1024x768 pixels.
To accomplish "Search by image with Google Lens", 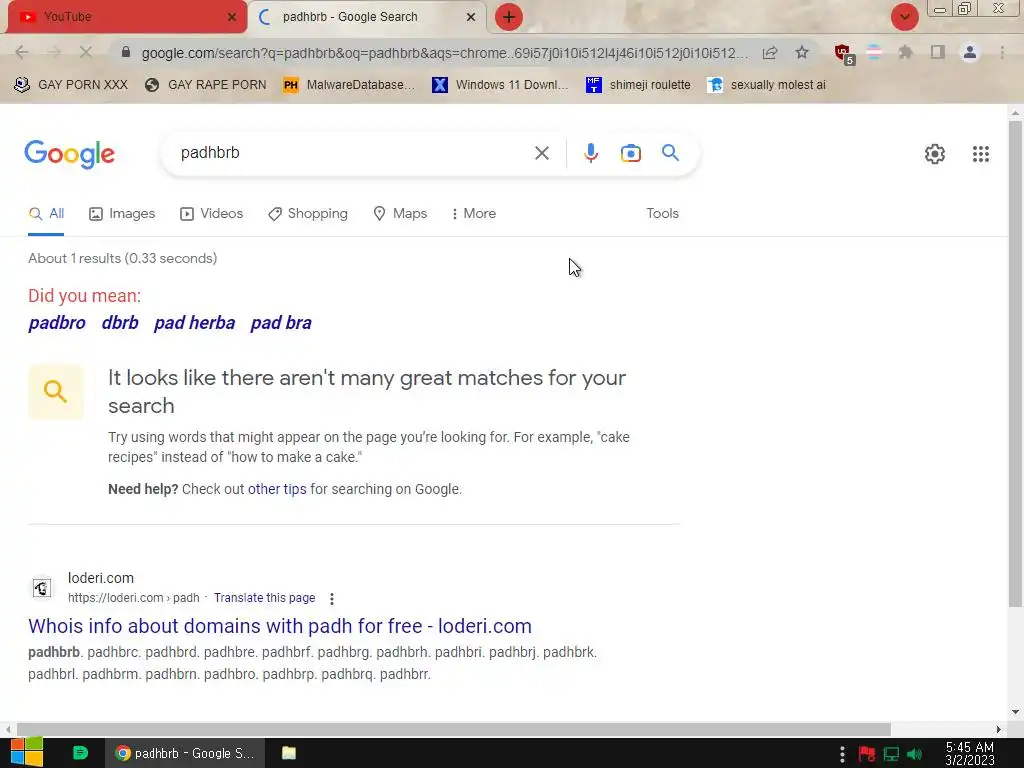I will (x=630, y=153).
